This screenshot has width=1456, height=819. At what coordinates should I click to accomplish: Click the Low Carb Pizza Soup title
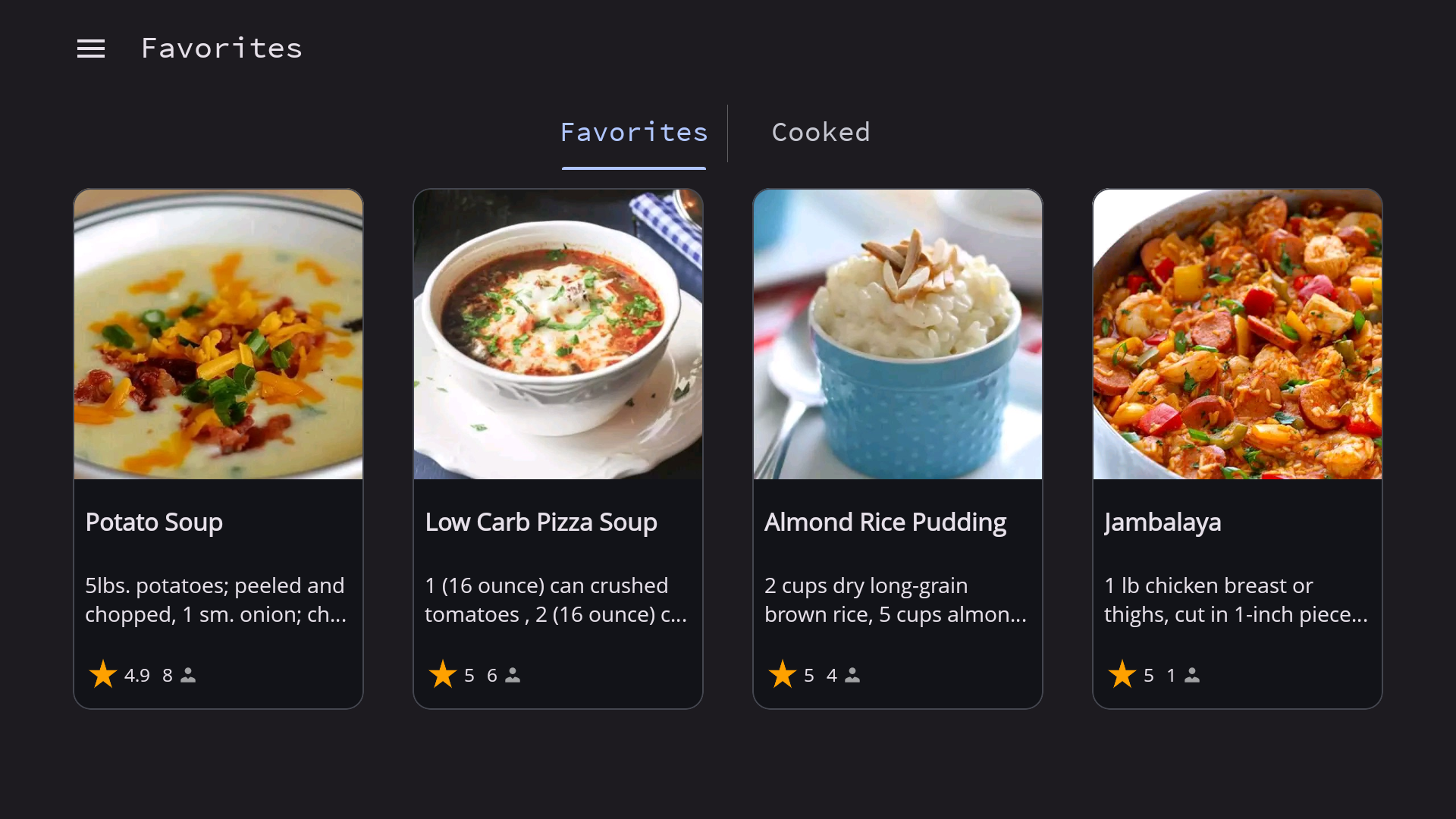click(x=541, y=522)
